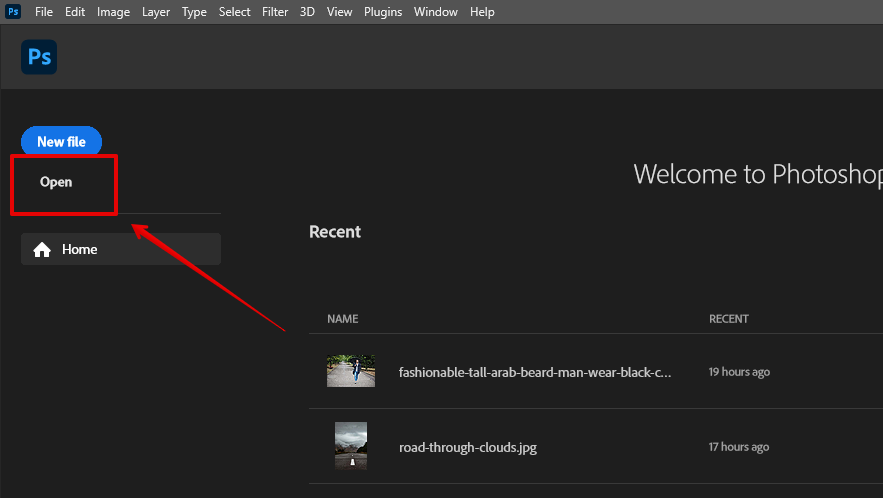883x498 pixels.
Task: Open the View menu
Action: point(340,12)
